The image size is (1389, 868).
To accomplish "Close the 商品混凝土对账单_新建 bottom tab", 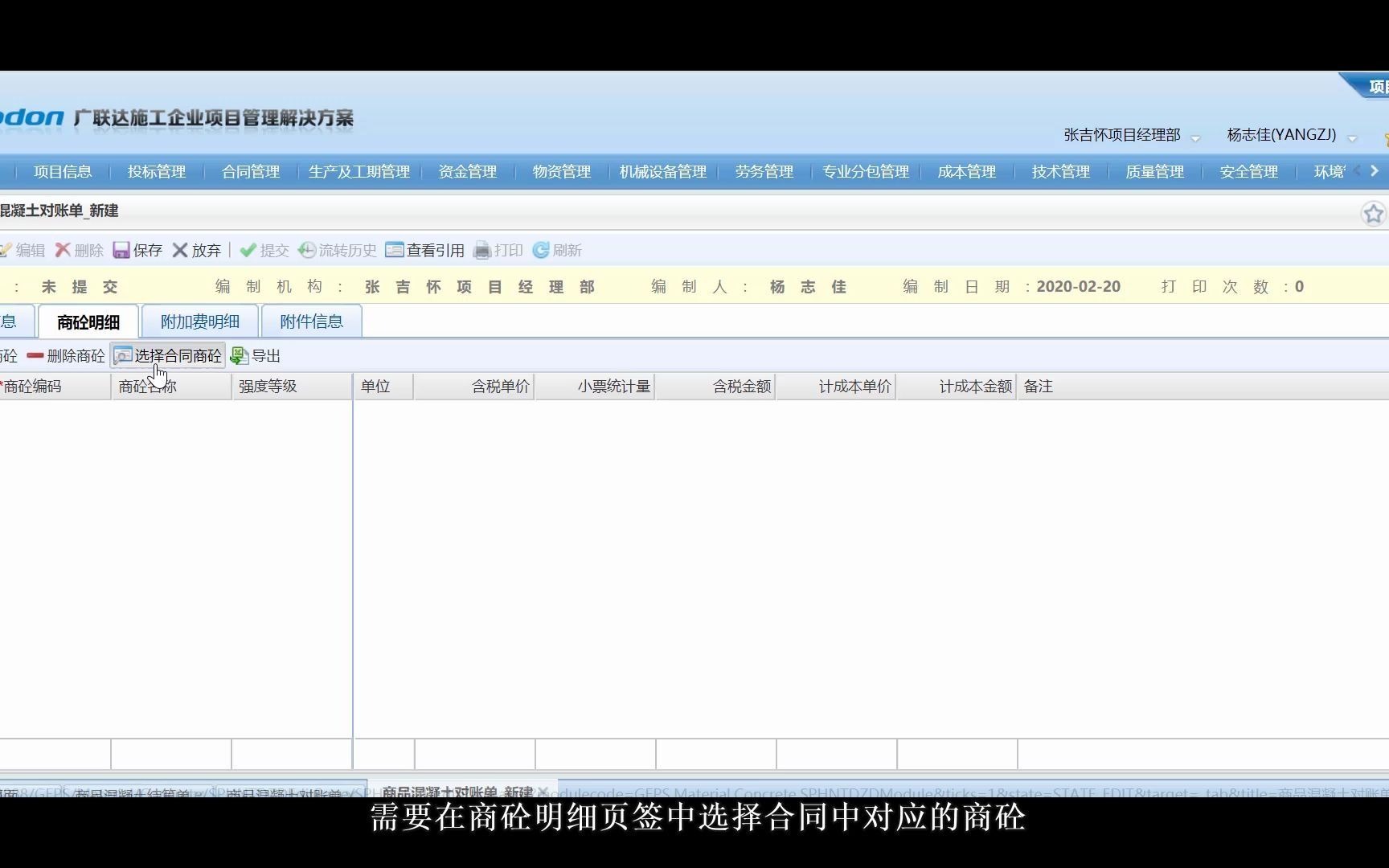I will [x=543, y=792].
